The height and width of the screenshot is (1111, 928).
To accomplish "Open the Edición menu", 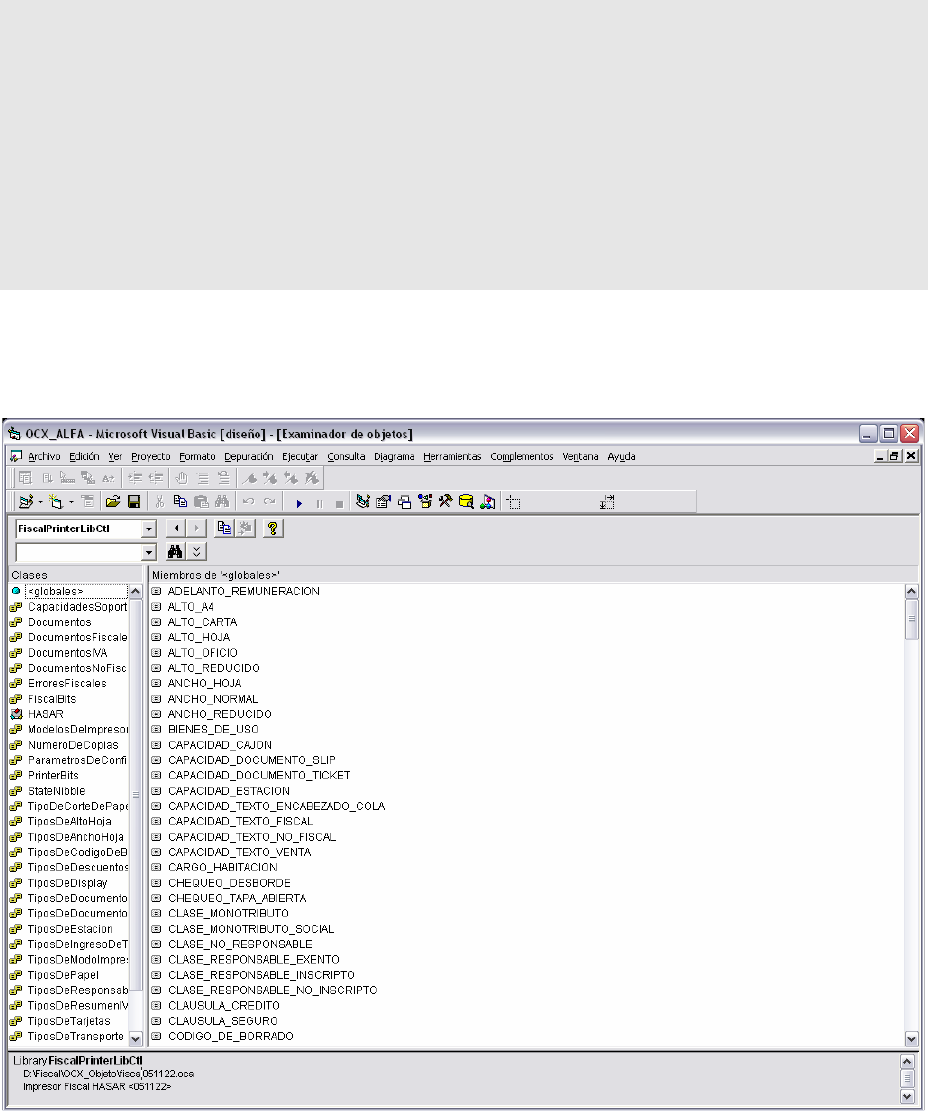I will point(84,456).
